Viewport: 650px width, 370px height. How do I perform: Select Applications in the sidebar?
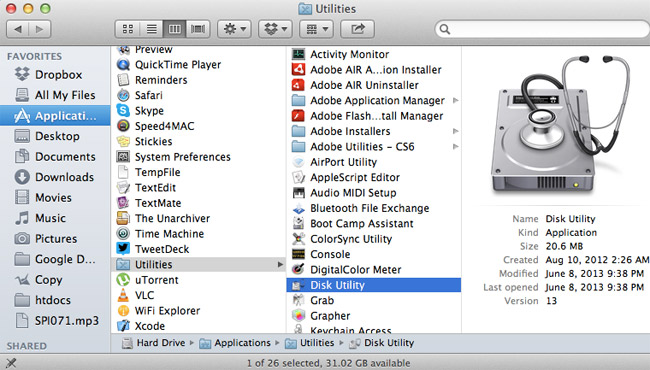(55, 116)
